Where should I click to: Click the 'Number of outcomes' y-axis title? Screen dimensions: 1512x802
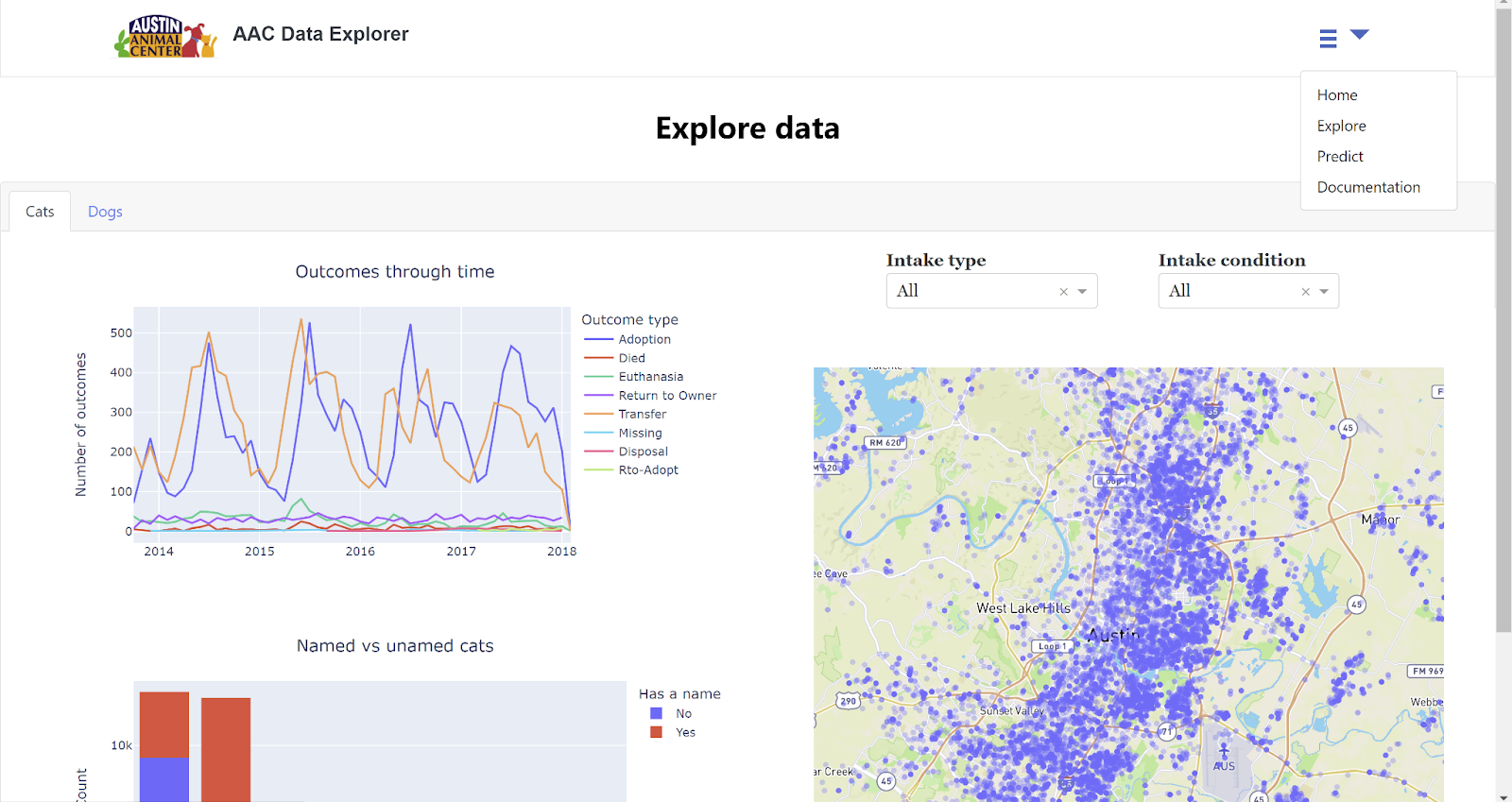[x=81, y=424]
